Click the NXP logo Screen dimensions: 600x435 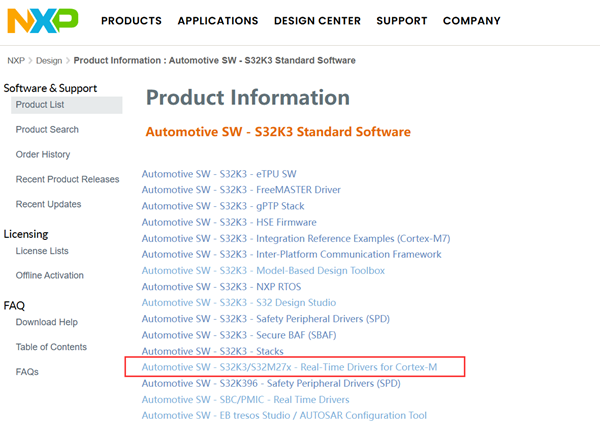[x=43, y=21]
